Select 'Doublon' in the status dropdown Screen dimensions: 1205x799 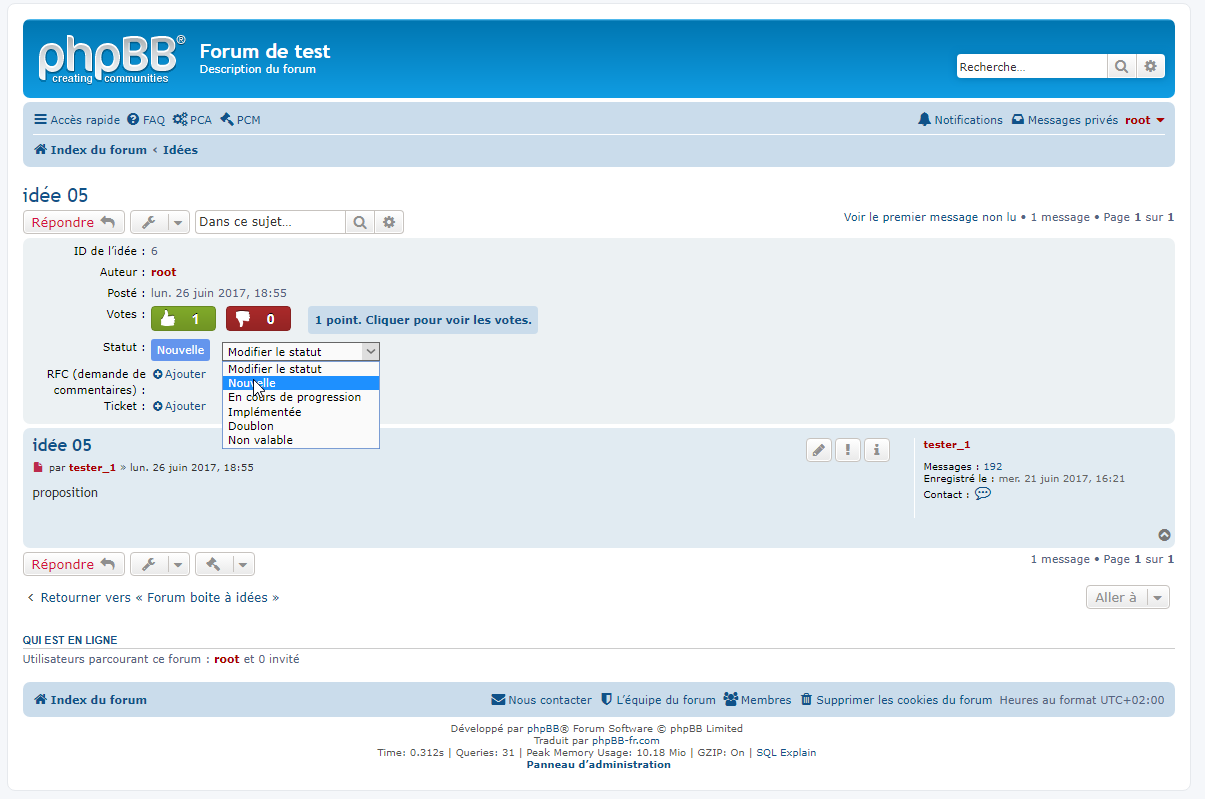(250, 426)
